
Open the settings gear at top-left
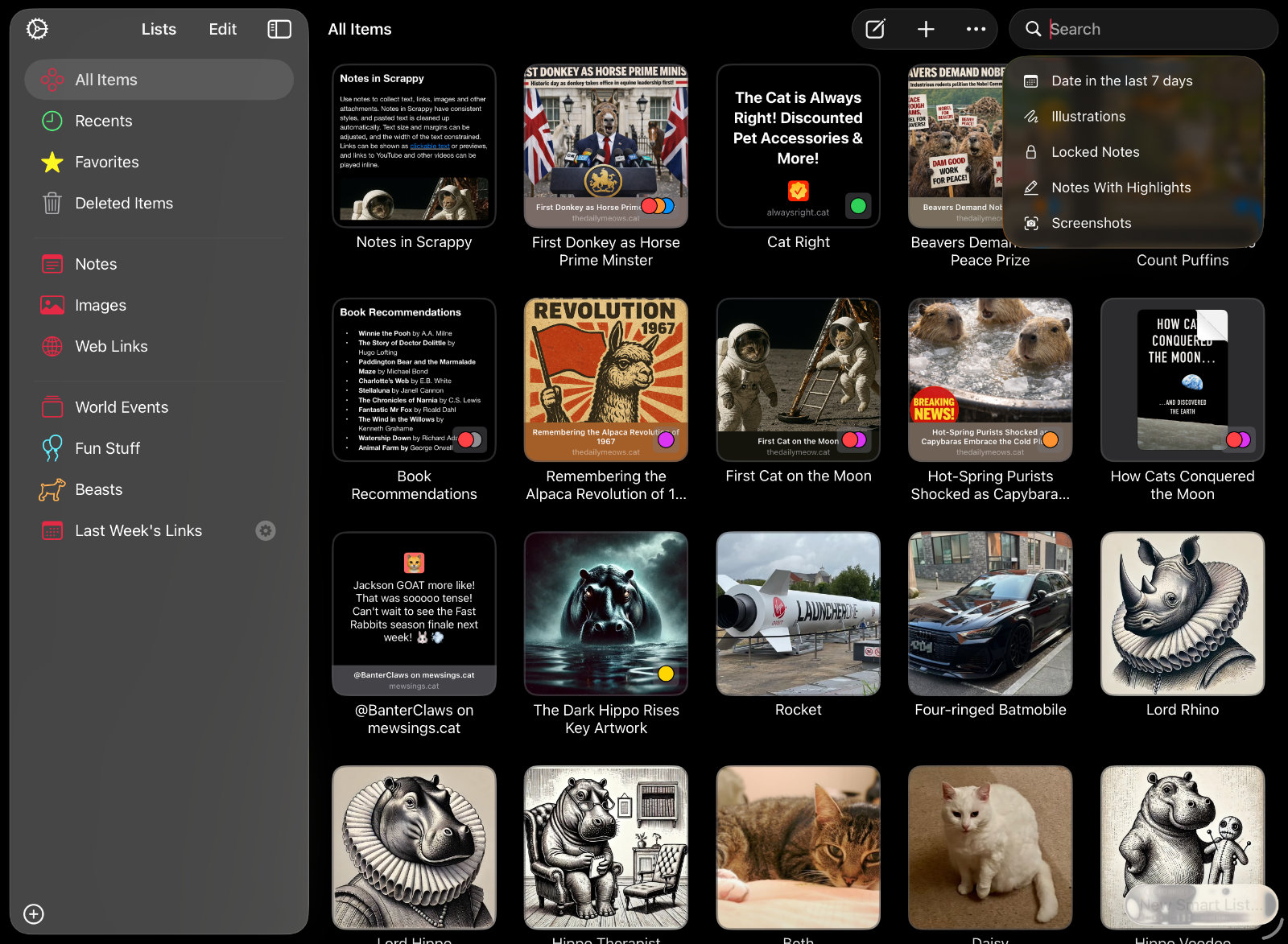click(36, 29)
